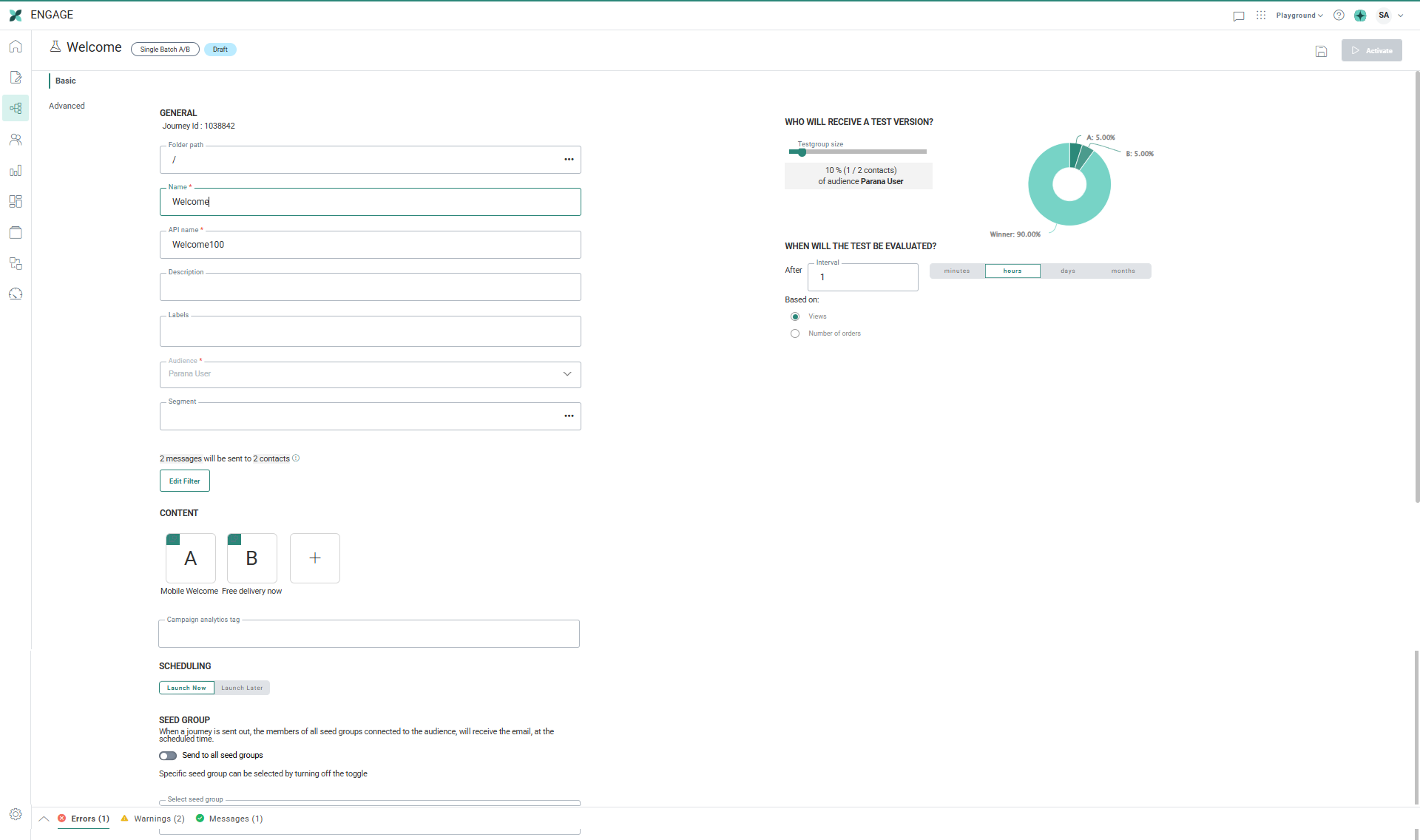Choose the Launch Later scheduling option
Viewport: 1420px width, 840px height.
[242, 688]
